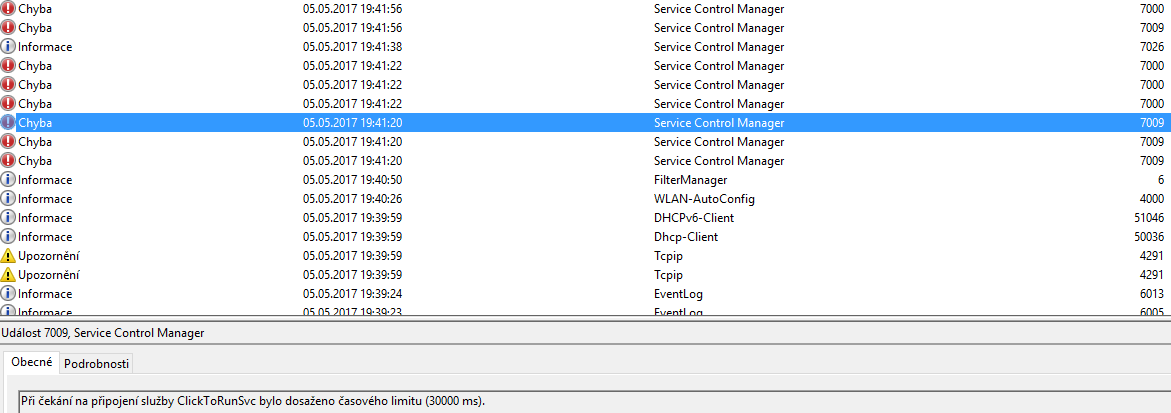This screenshot has width=1171, height=413.
Task: Click information icon of event 7026 row
Action: click(x=9, y=47)
